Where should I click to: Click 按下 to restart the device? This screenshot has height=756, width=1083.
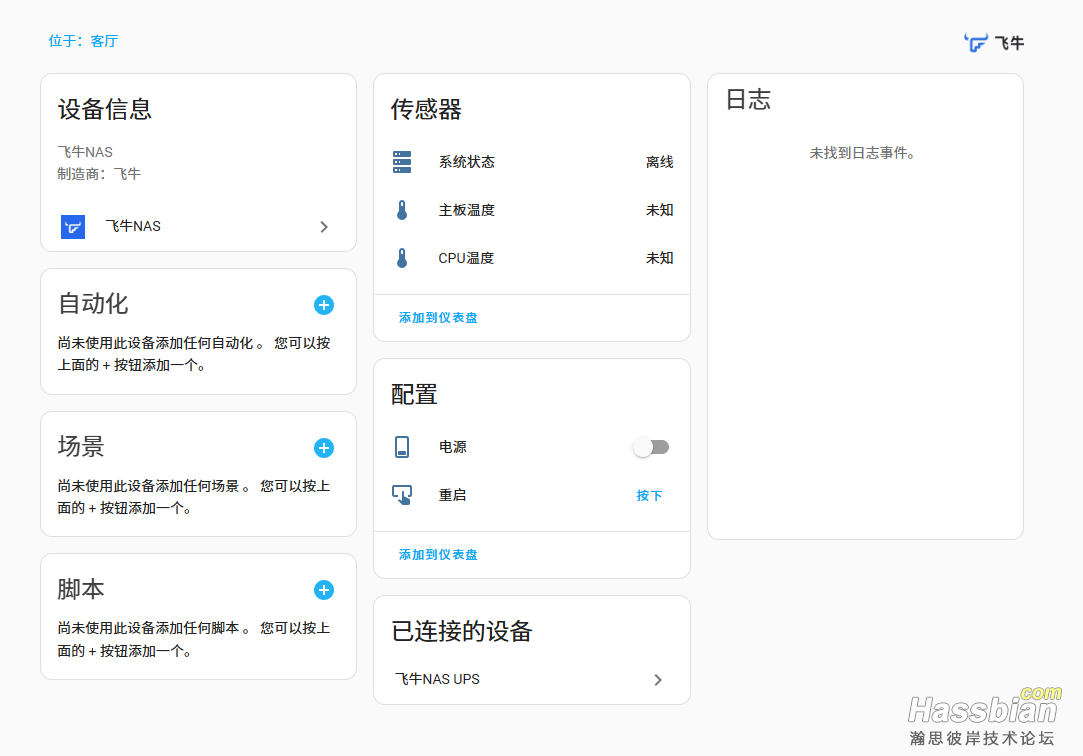pyautogui.click(x=649, y=496)
